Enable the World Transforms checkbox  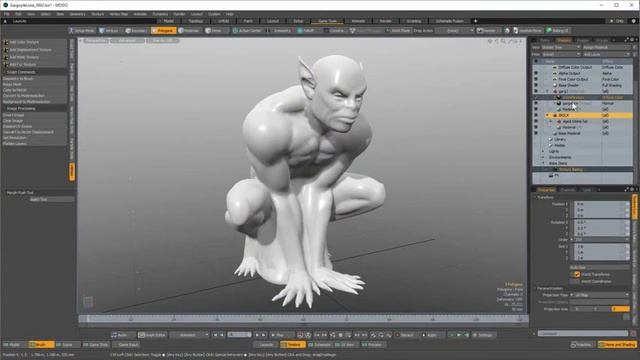577,275
